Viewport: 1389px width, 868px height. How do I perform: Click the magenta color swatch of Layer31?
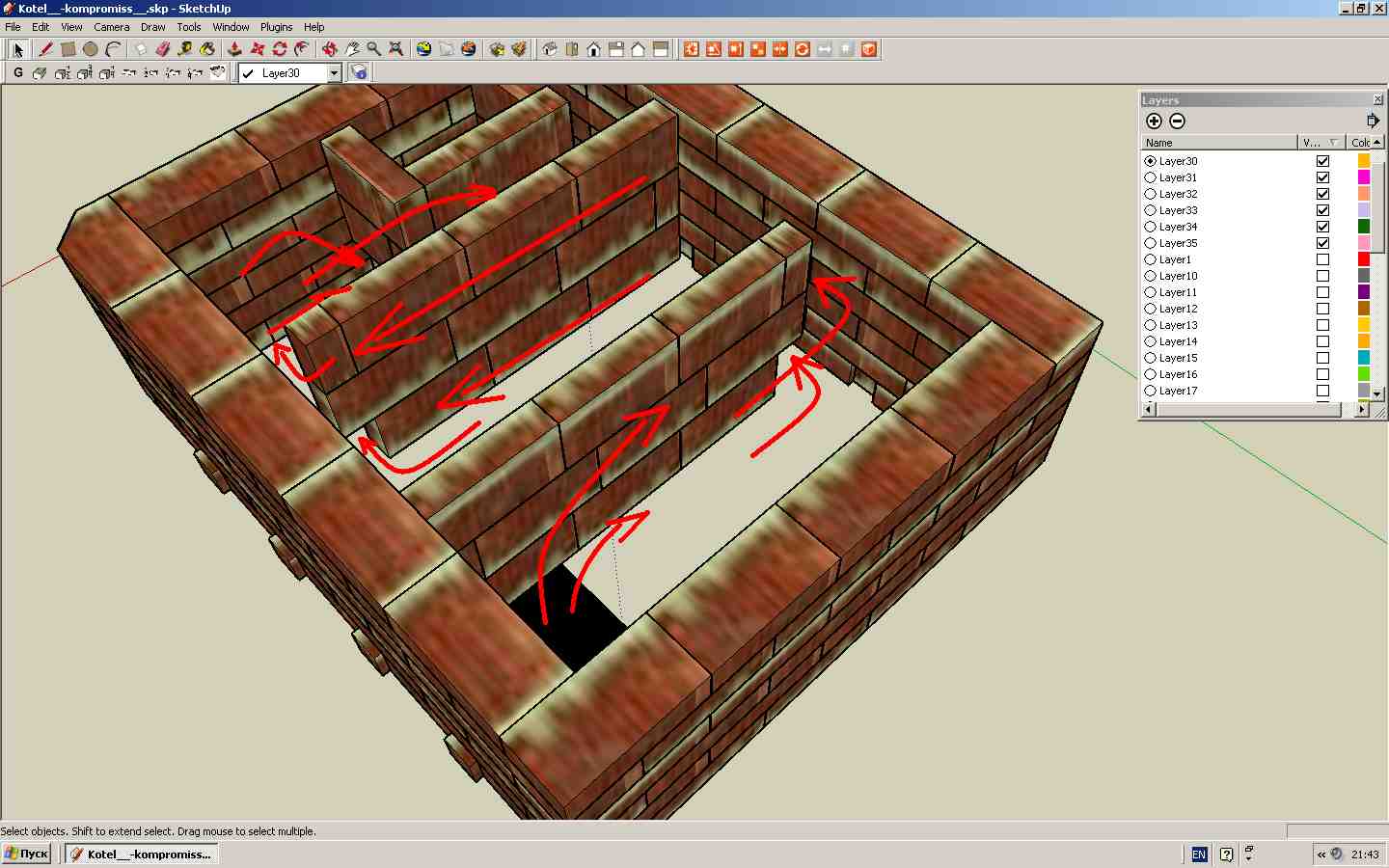tap(1363, 177)
